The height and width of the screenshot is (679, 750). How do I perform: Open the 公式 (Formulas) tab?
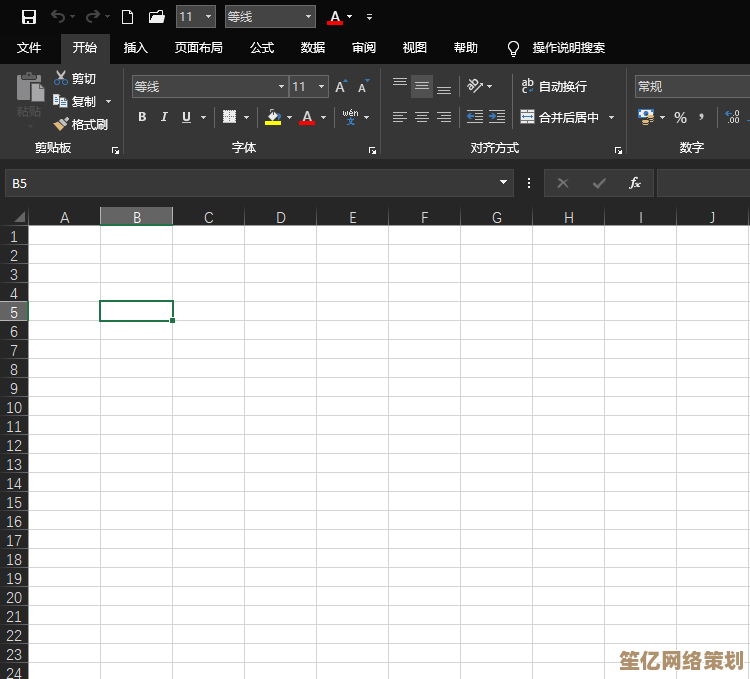[x=262, y=48]
